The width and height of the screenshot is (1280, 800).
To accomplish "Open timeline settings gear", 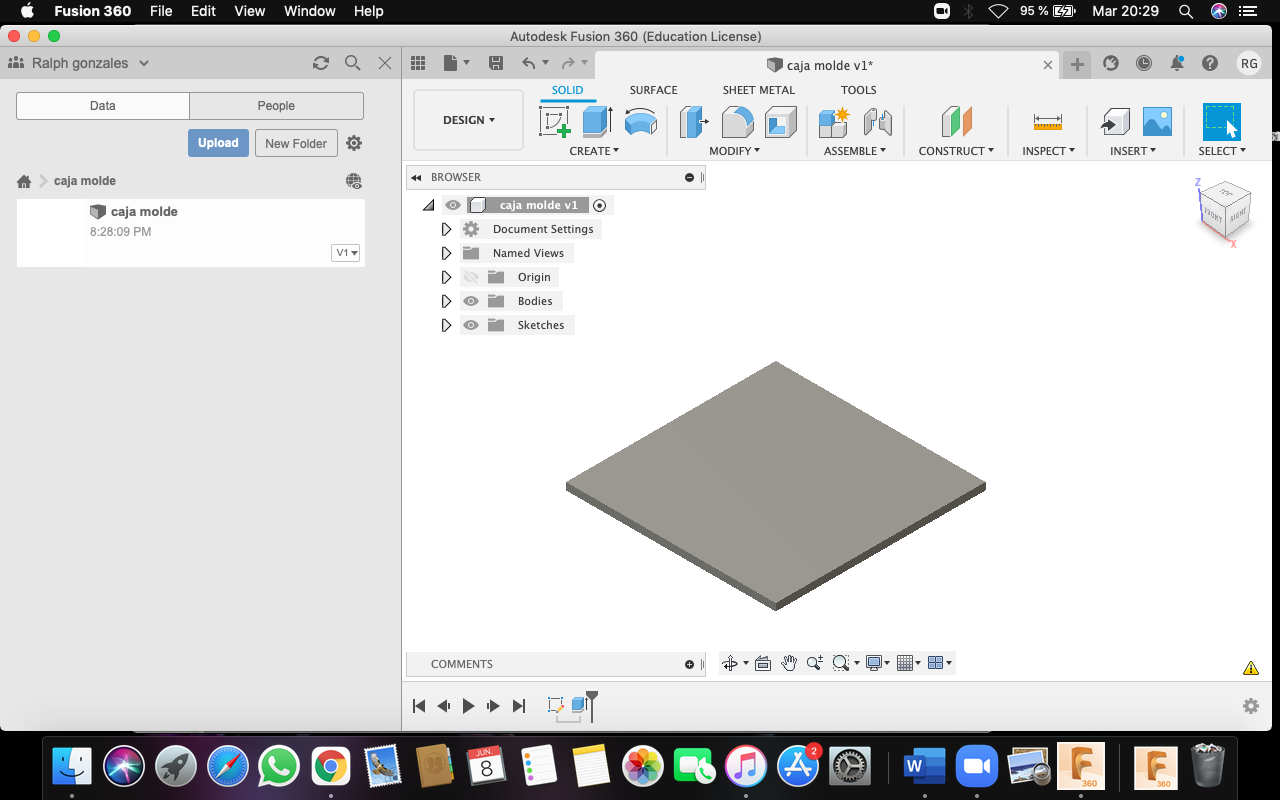I will coord(1251,706).
